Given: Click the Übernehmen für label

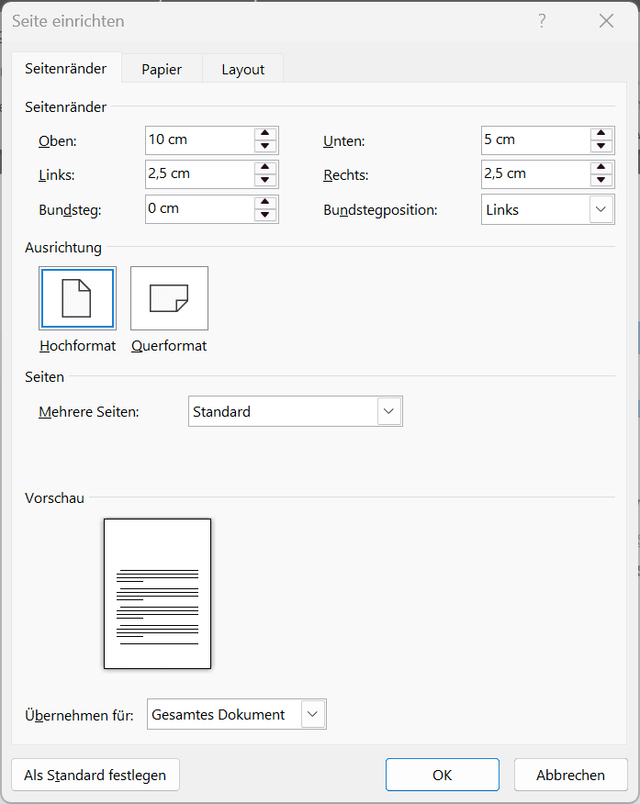Looking at the screenshot, I should coord(79,715).
